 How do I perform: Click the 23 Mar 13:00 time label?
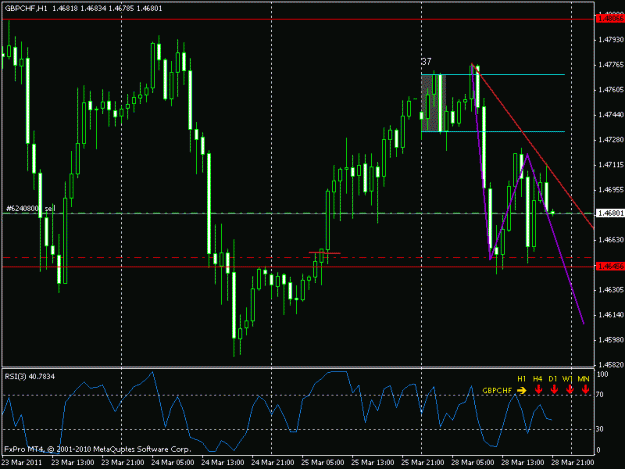[73, 463]
